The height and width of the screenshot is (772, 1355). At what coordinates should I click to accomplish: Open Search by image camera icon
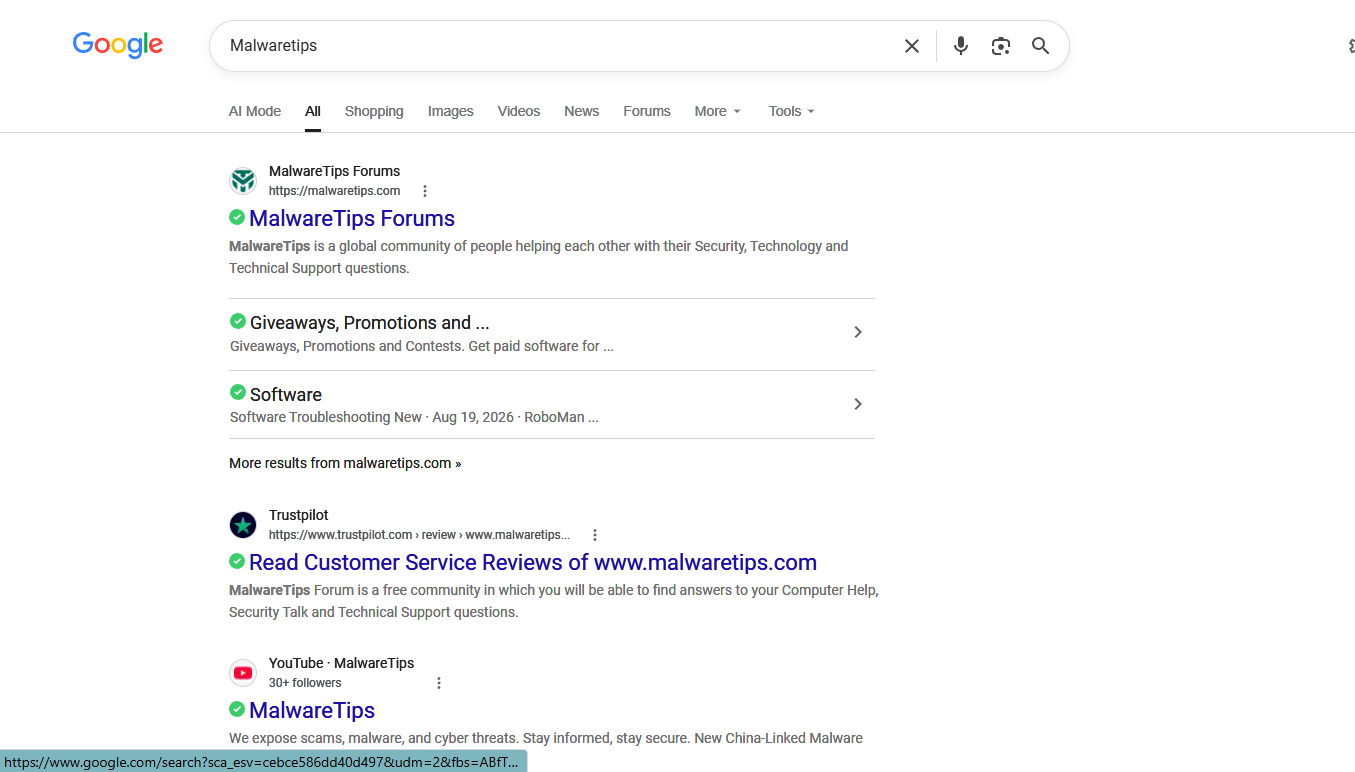click(1001, 46)
